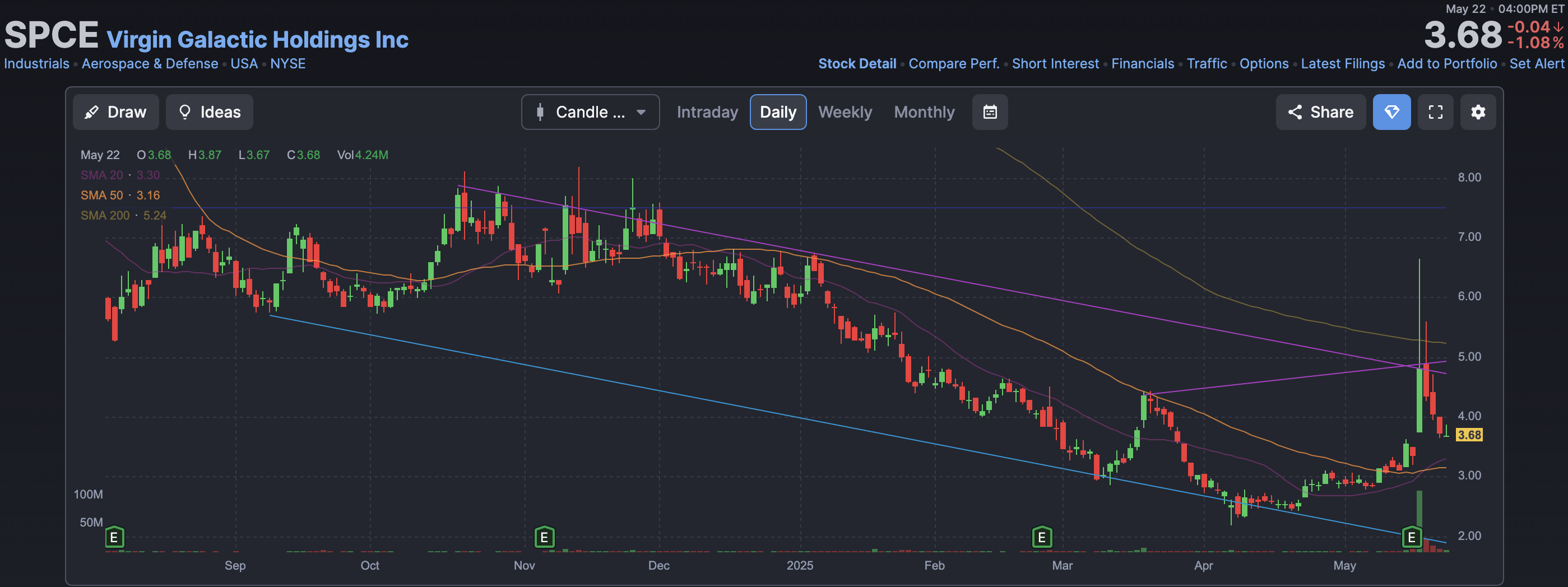Select the SMA 200 indicator label
1568x587 pixels.
(x=123, y=215)
